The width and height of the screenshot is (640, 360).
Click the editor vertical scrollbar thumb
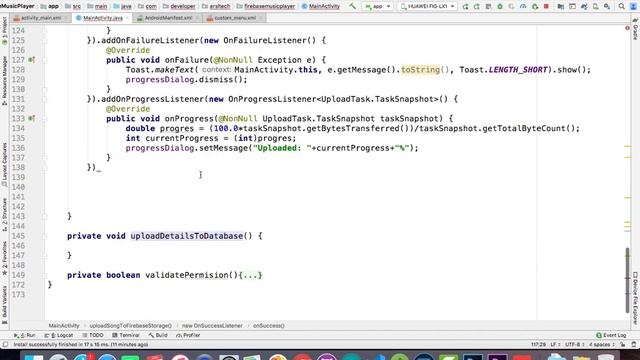point(627,281)
